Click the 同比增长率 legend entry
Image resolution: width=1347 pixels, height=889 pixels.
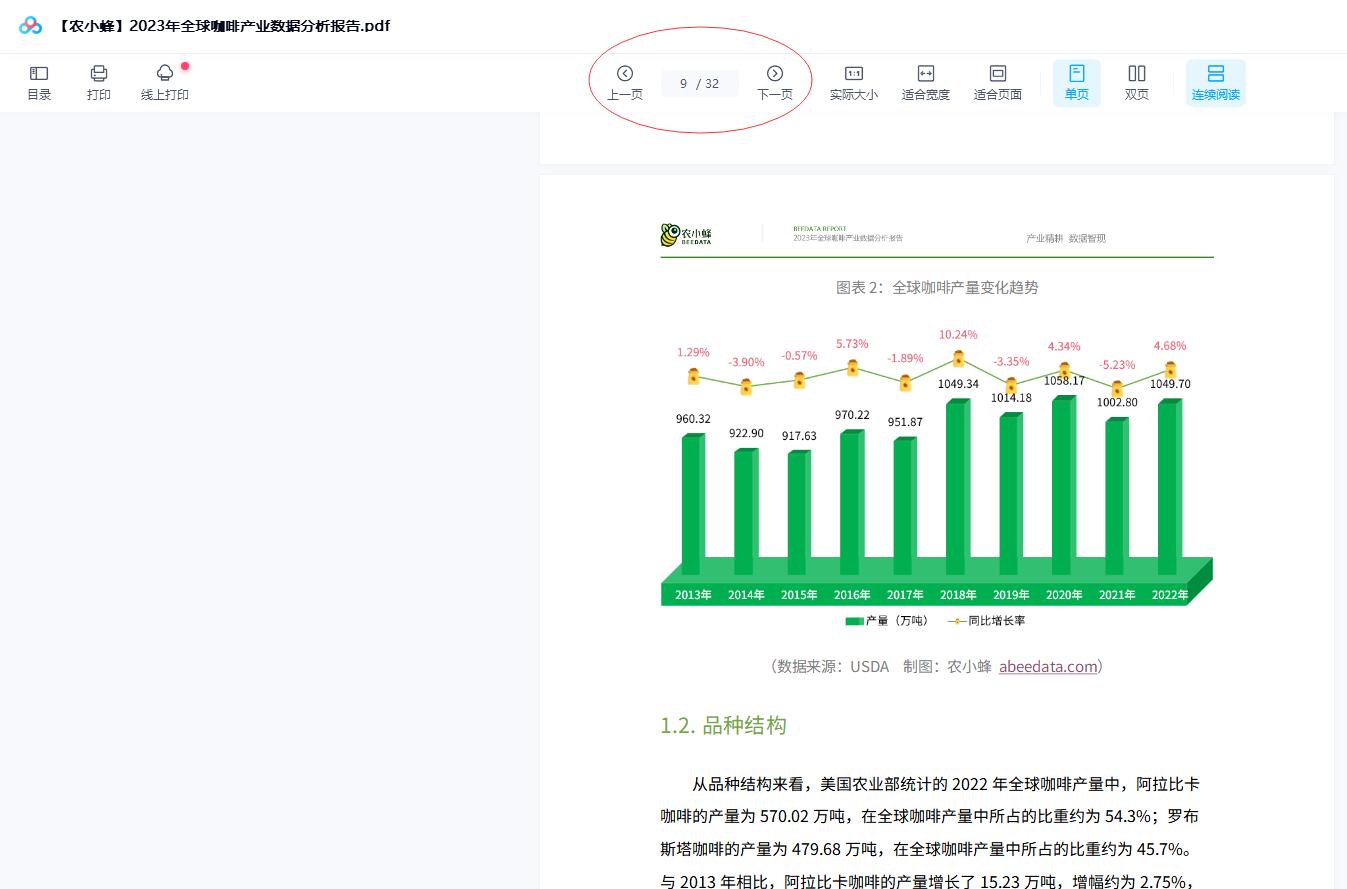(986, 620)
